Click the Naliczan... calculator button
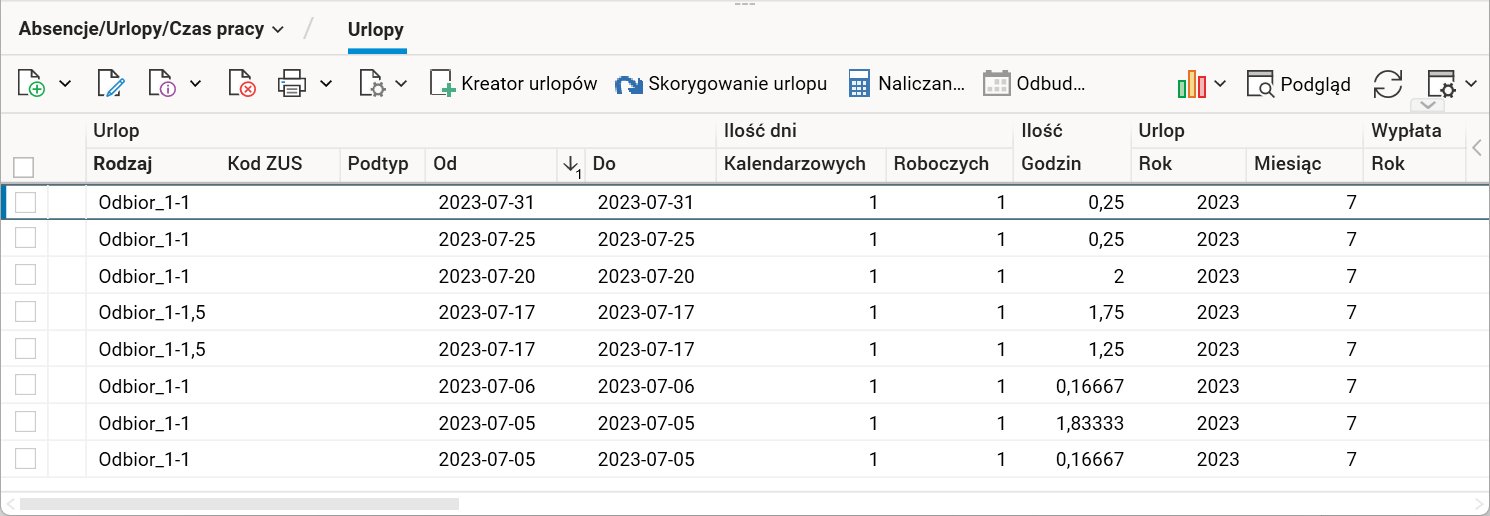Image resolution: width=1490 pixels, height=516 pixels. click(x=906, y=84)
